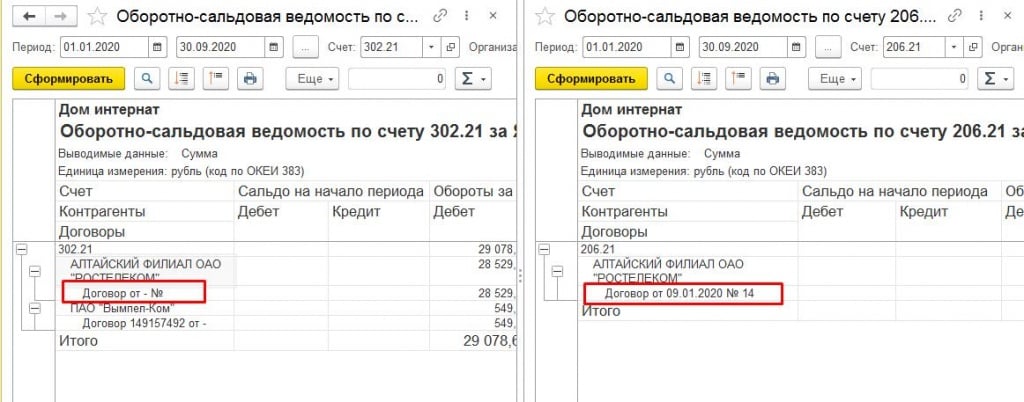
Task: Open the Еще menu in right window
Action: click(836, 79)
